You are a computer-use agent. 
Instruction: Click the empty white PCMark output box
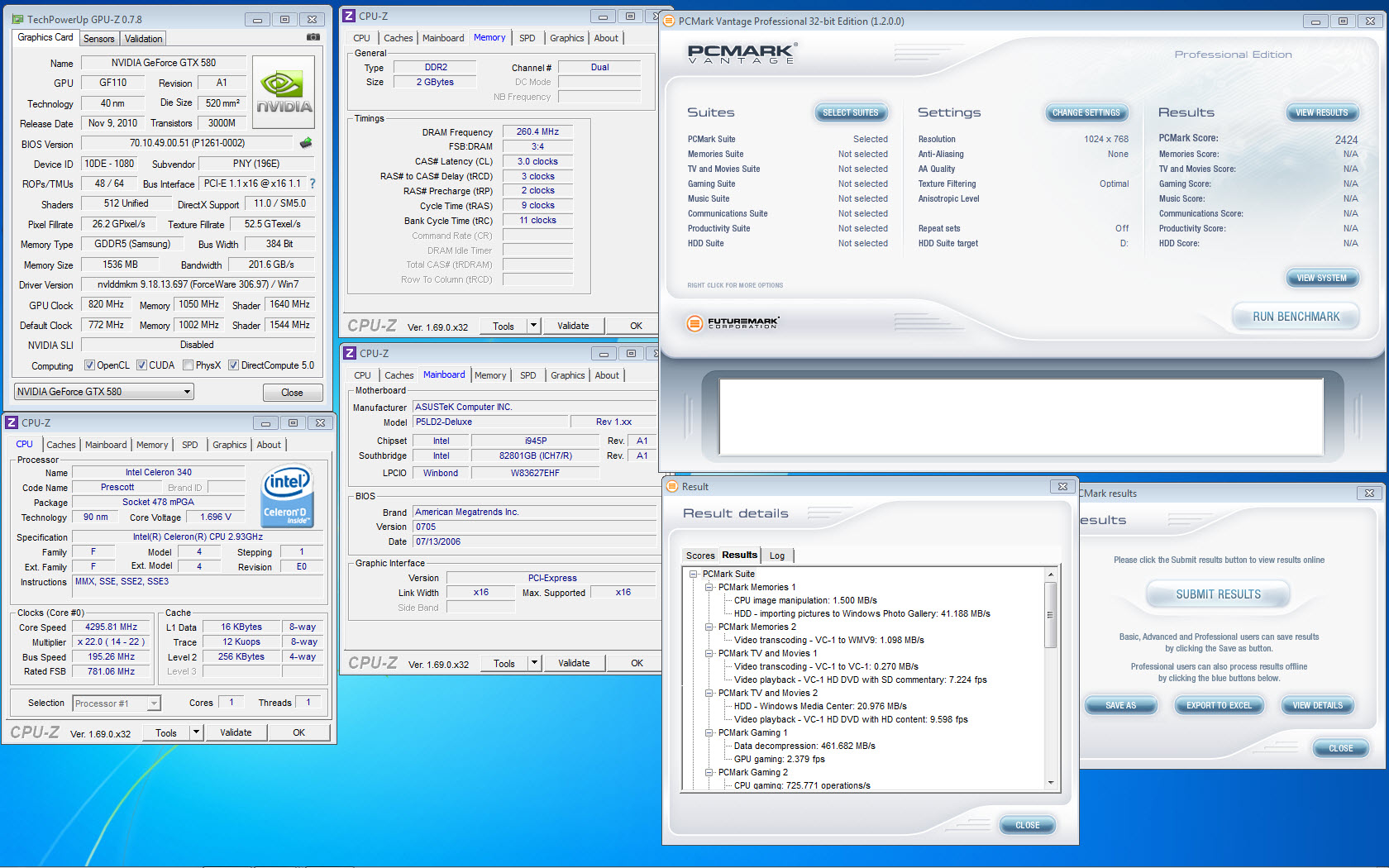[x=1021, y=417]
